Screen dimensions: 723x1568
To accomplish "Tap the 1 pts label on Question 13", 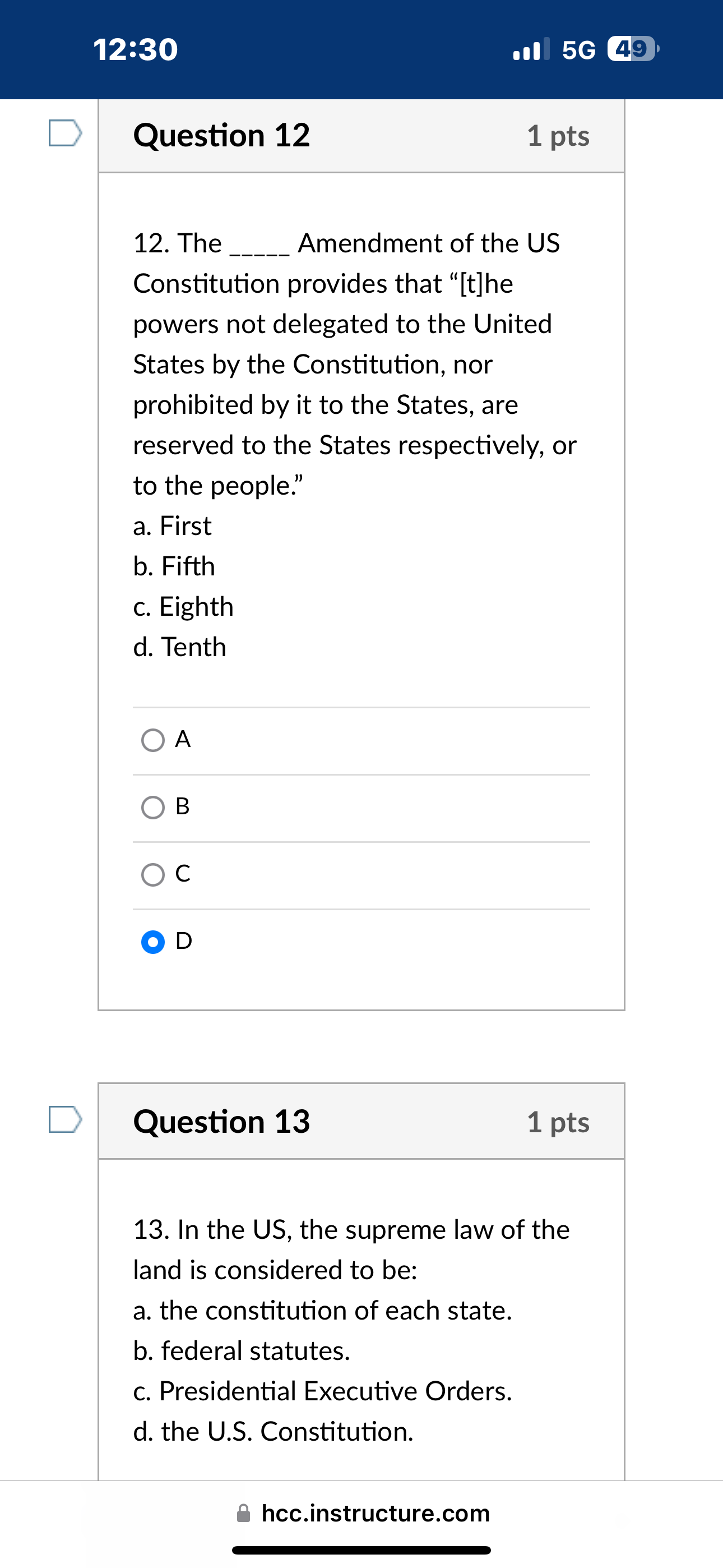I will [x=558, y=1122].
